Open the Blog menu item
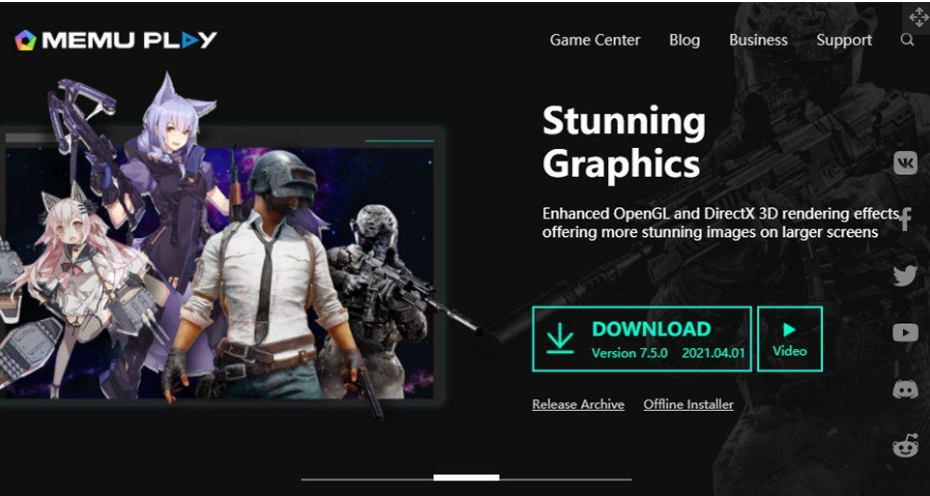Image resolution: width=930 pixels, height=496 pixels. (x=684, y=40)
